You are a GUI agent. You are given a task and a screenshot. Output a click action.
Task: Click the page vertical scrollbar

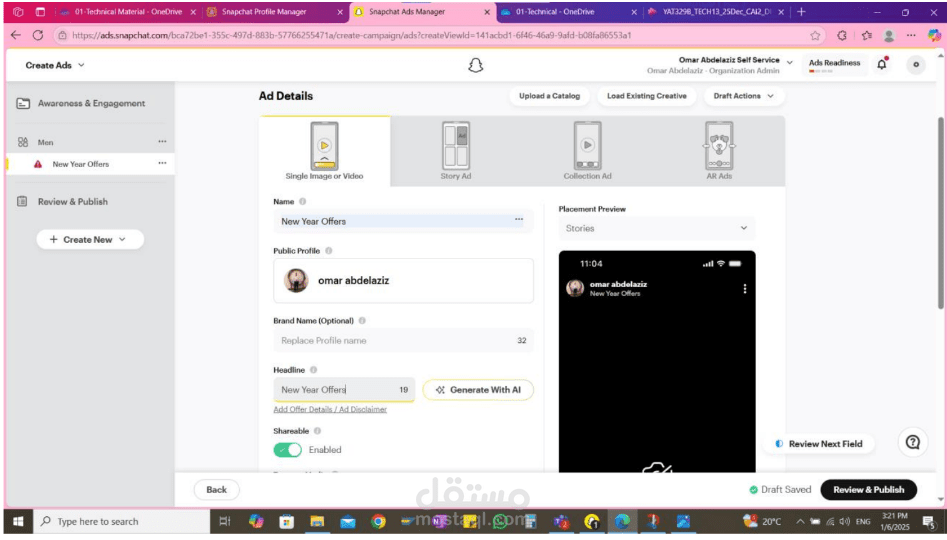click(x=940, y=211)
